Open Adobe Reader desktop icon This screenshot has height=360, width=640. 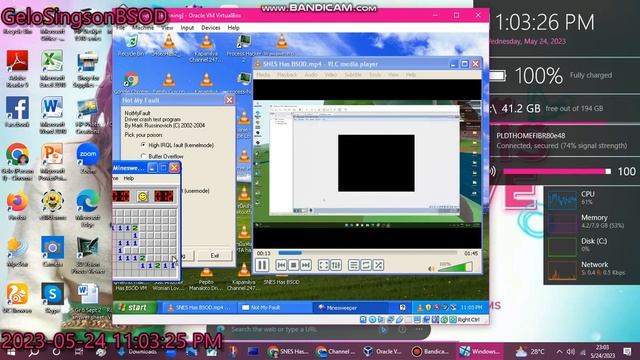pos(17,68)
